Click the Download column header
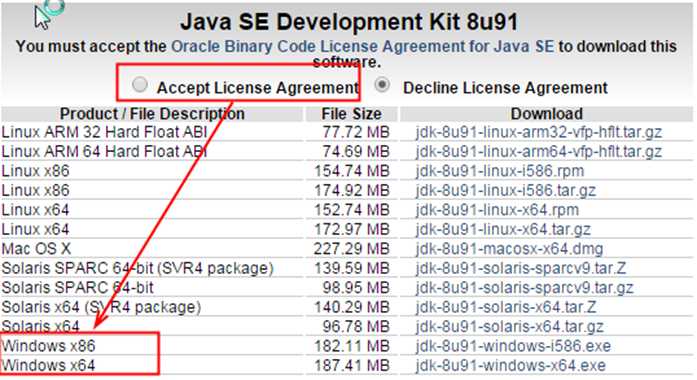697x380 pixels. pyautogui.click(x=547, y=114)
